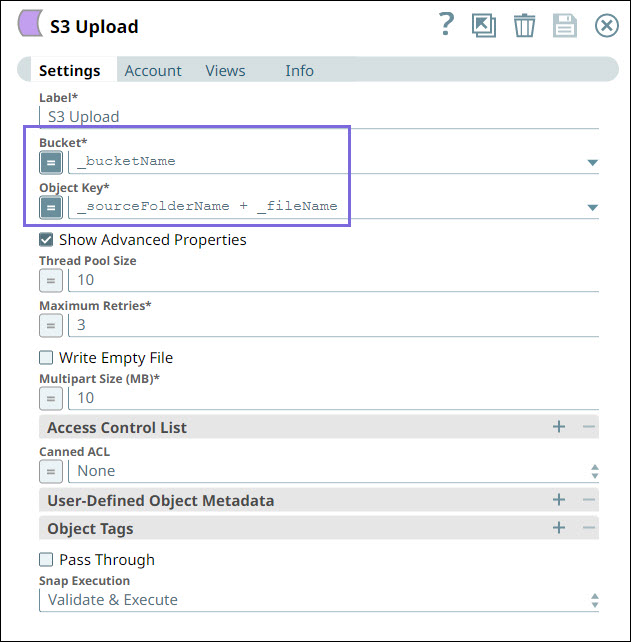Open the Info tab
631x642 pixels.
[299, 71]
